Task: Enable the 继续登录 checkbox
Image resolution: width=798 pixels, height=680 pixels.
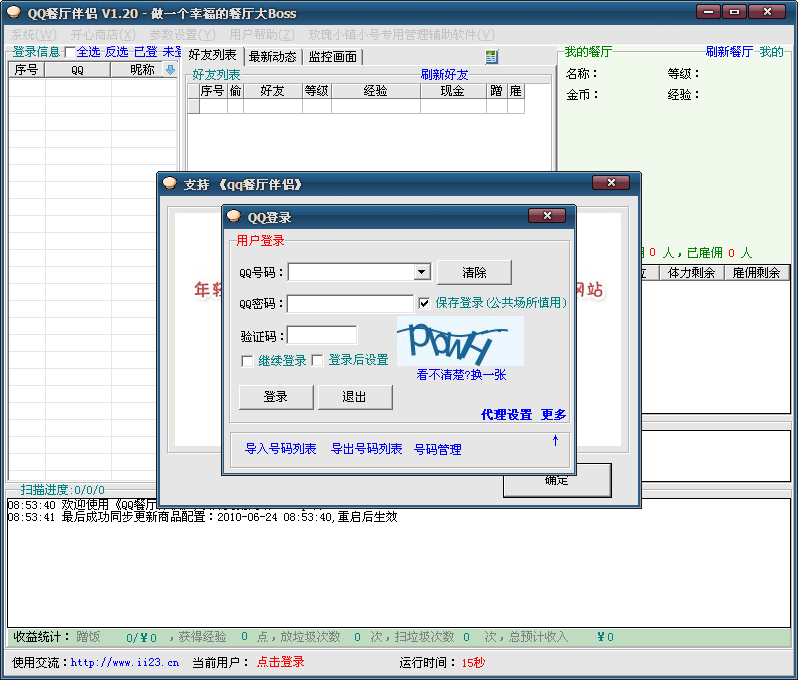Action: tap(247, 361)
